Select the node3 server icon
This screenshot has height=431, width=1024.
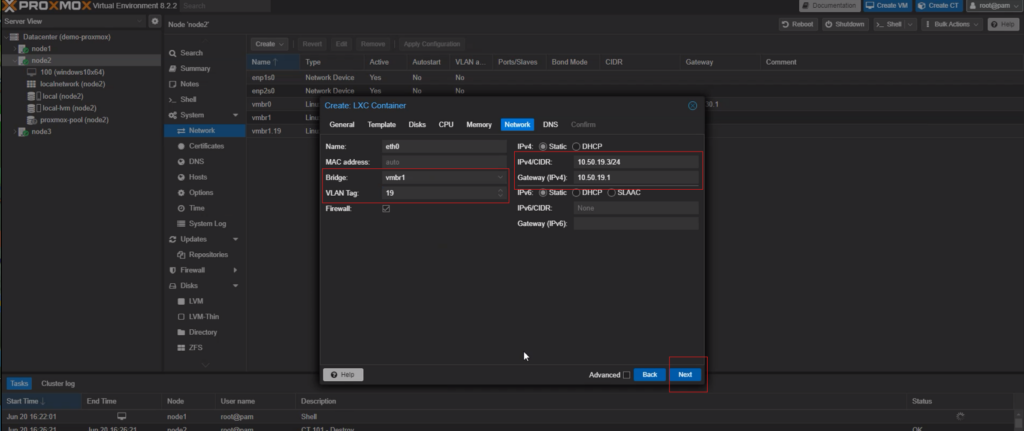[x=24, y=132]
